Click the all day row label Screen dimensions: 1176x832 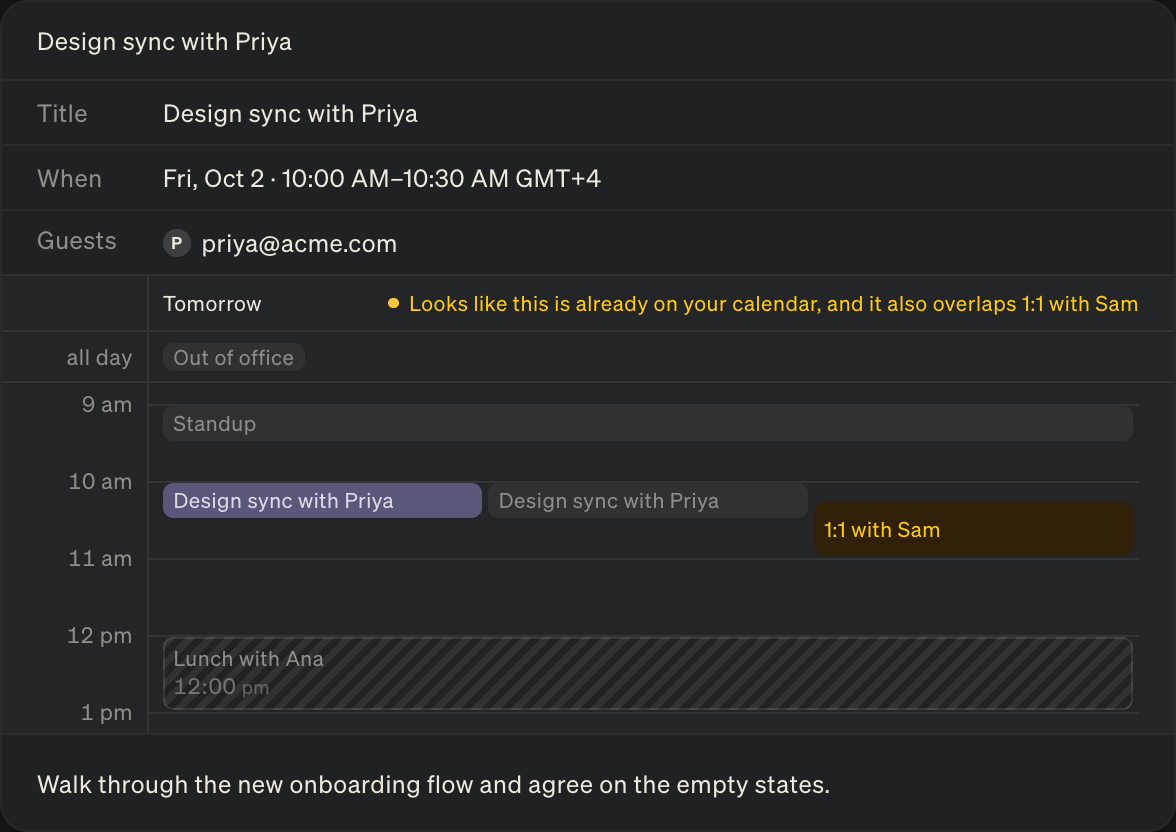point(100,357)
